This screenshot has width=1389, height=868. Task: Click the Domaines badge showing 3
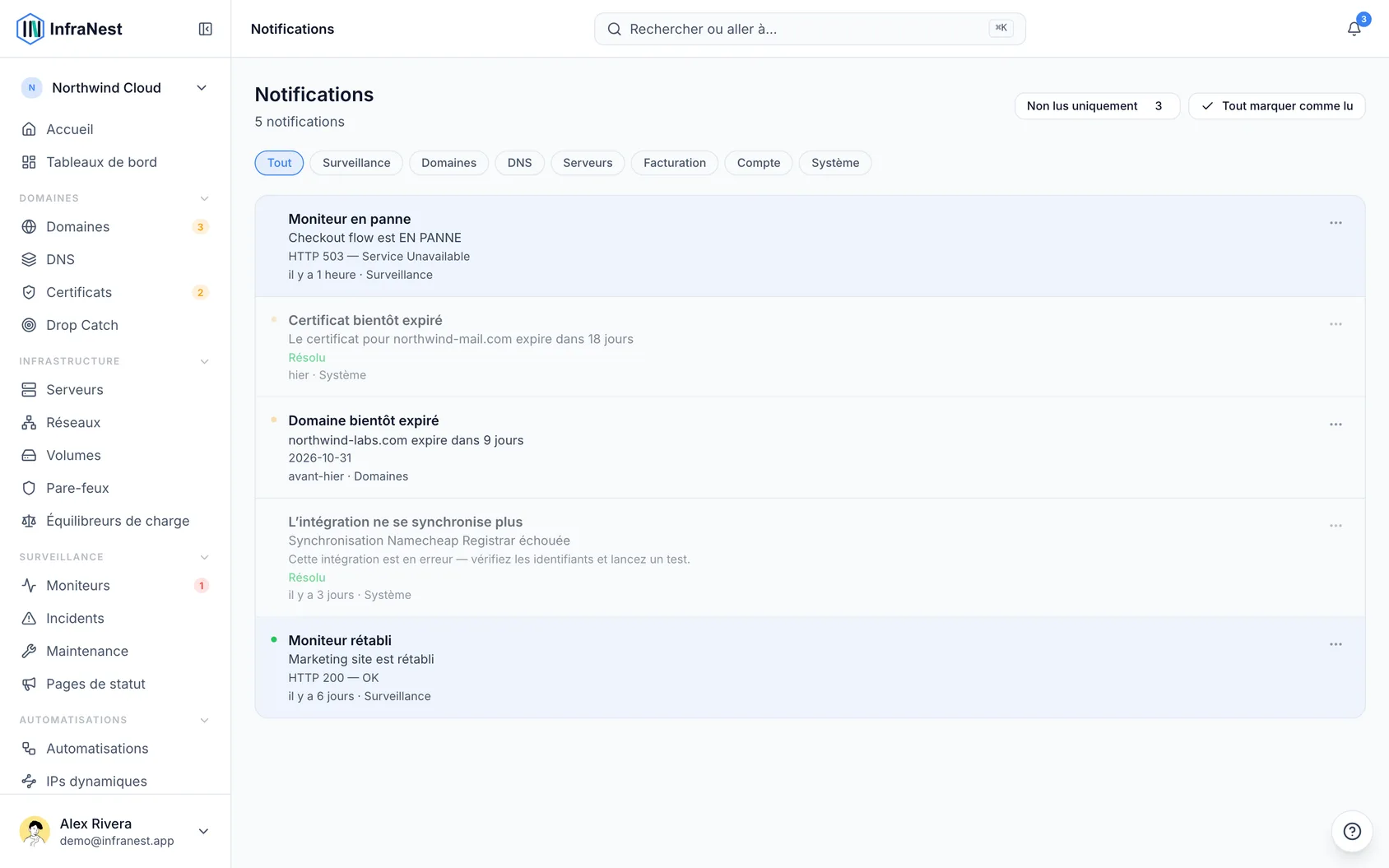point(200,227)
